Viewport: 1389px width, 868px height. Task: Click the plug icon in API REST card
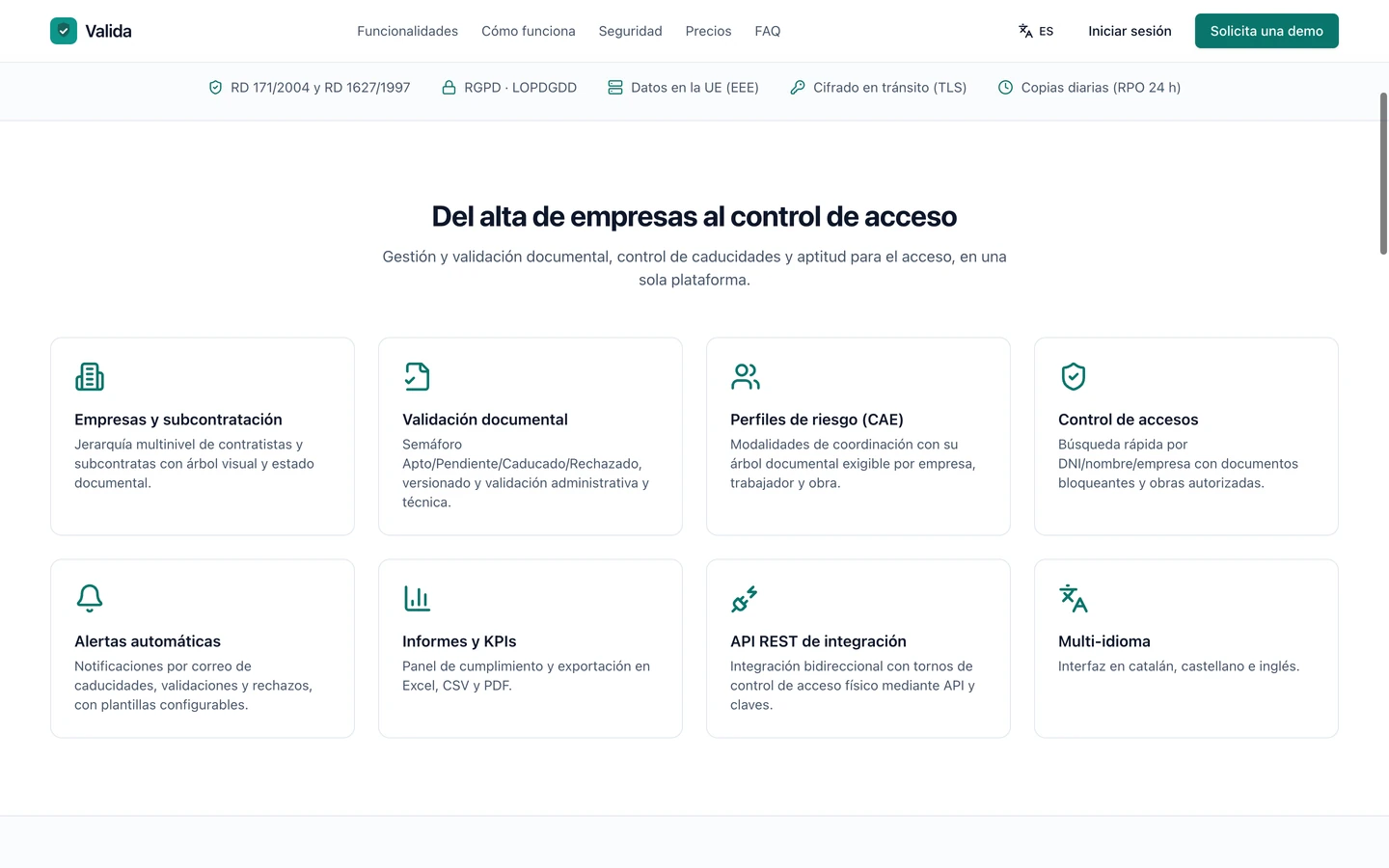746,598
